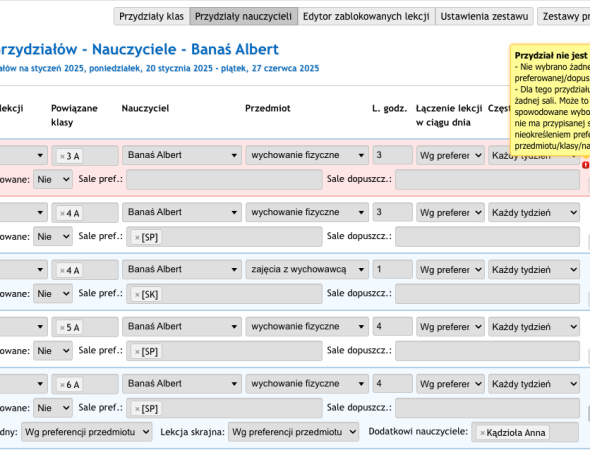The image size is (590, 450).
Task: Remove additional teacher Kądzioła Anna tag
Action: pyautogui.click(x=482, y=433)
